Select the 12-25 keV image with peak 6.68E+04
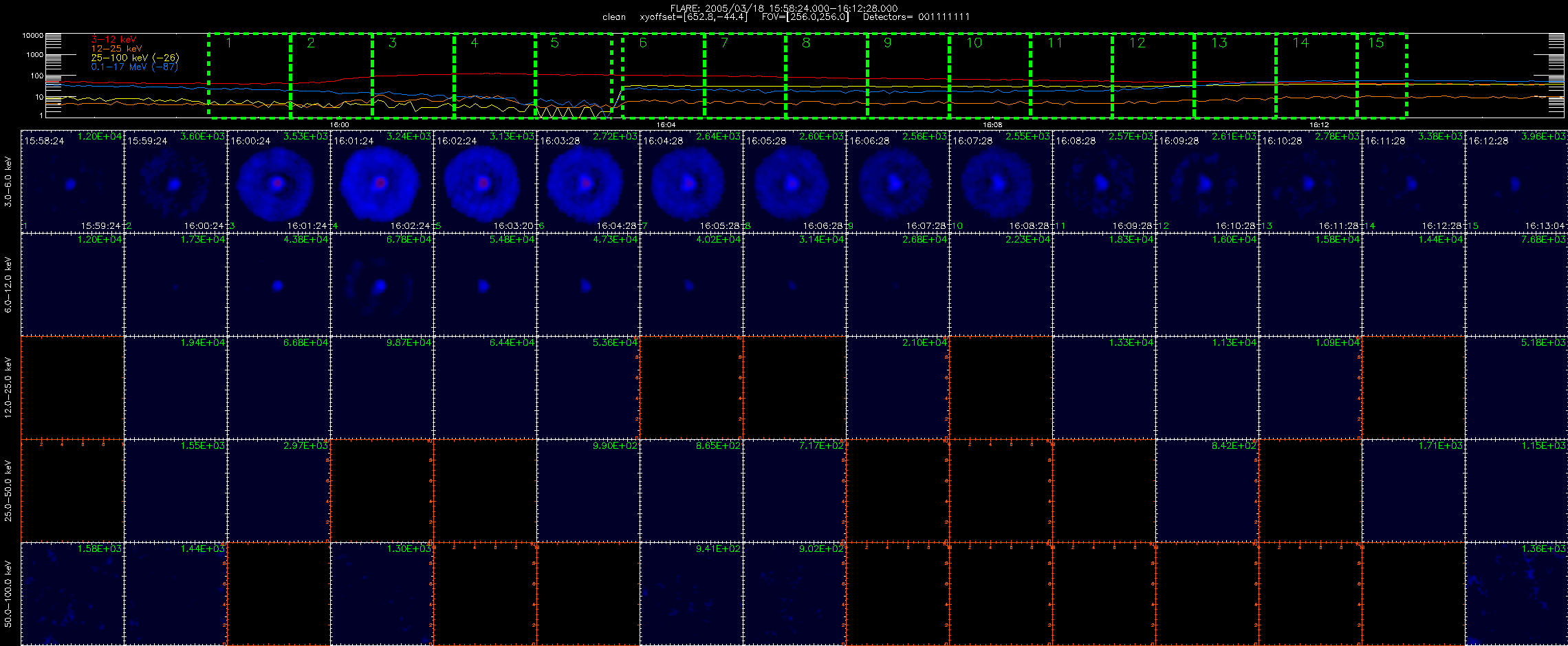 point(279,388)
